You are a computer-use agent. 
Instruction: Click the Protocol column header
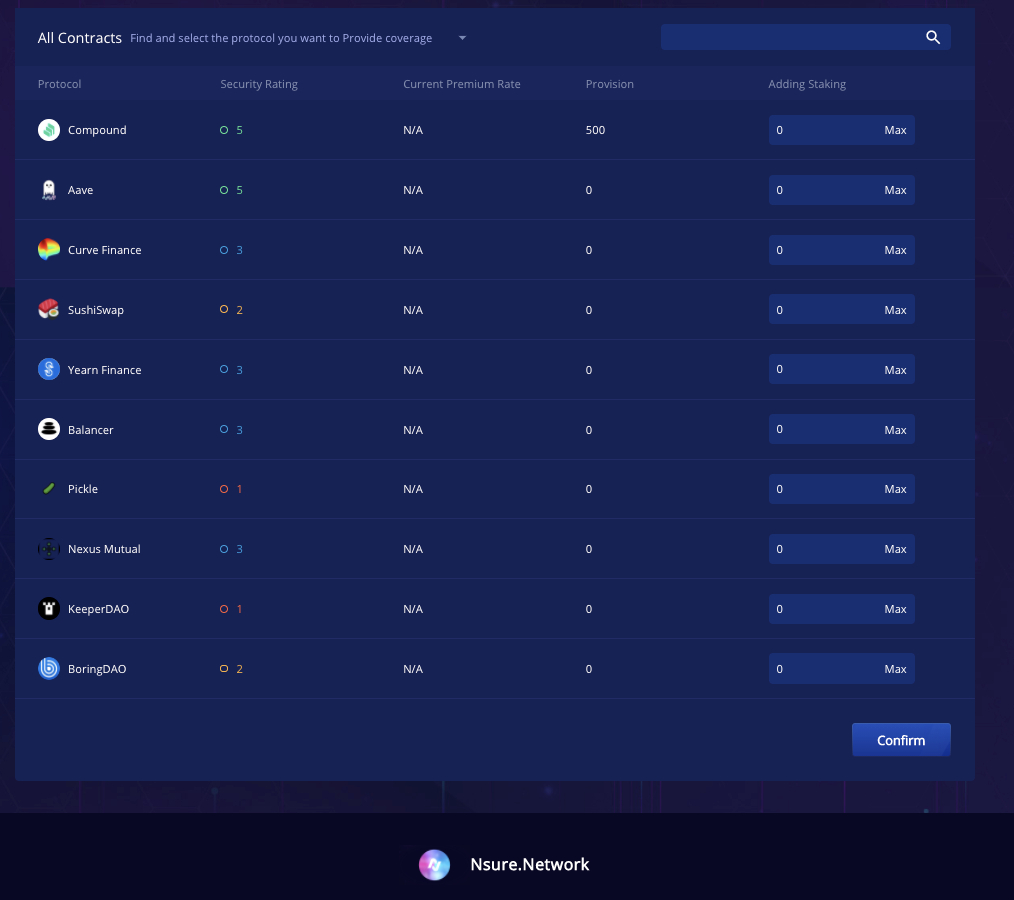pyautogui.click(x=59, y=84)
